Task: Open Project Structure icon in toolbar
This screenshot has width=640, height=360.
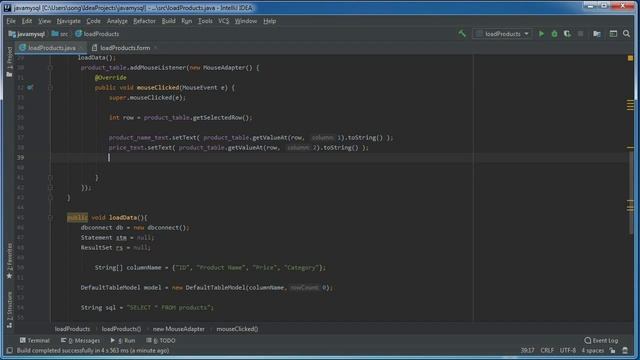Action: [x=597, y=34]
